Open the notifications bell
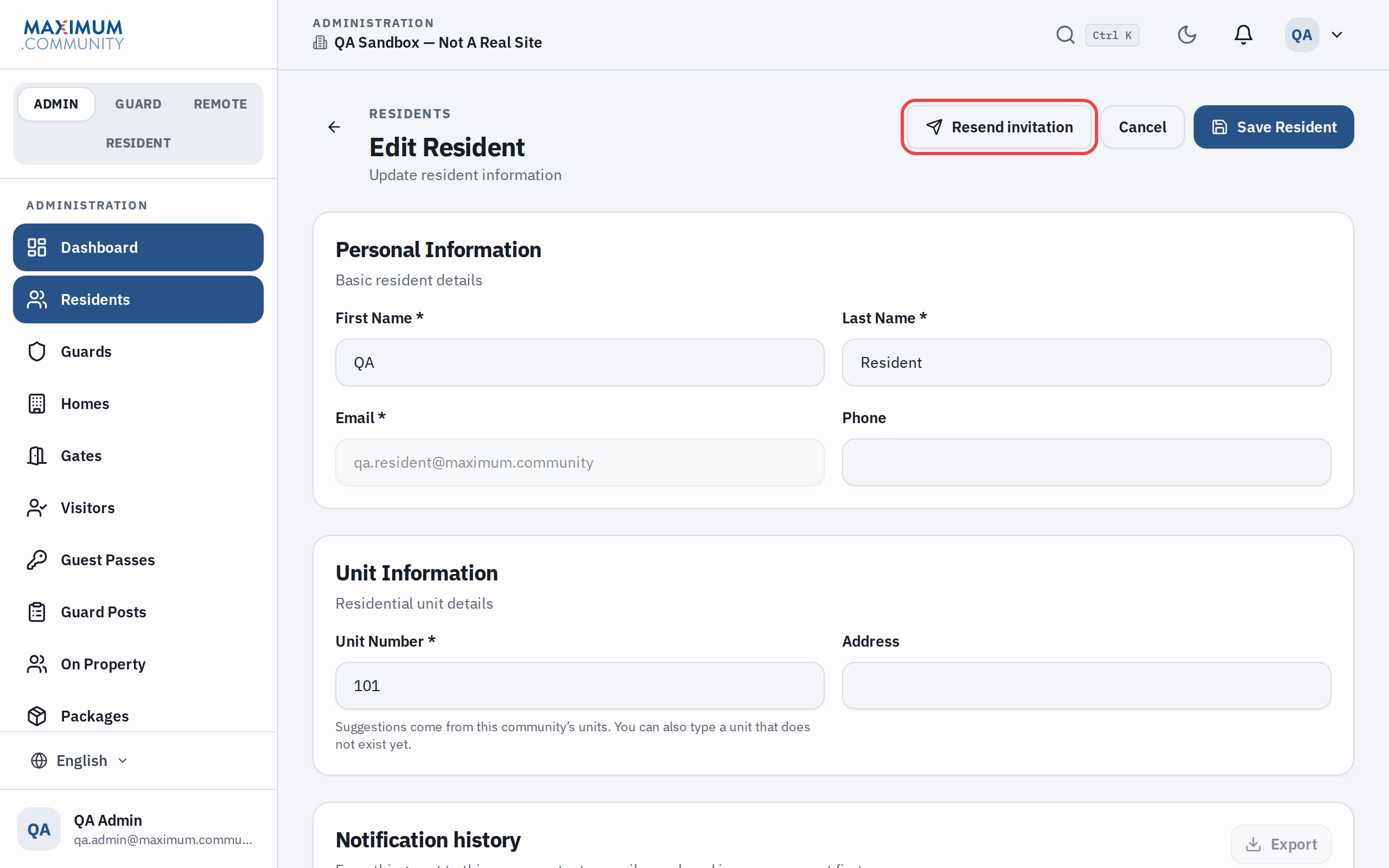The image size is (1389, 868). pyautogui.click(x=1243, y=35)
